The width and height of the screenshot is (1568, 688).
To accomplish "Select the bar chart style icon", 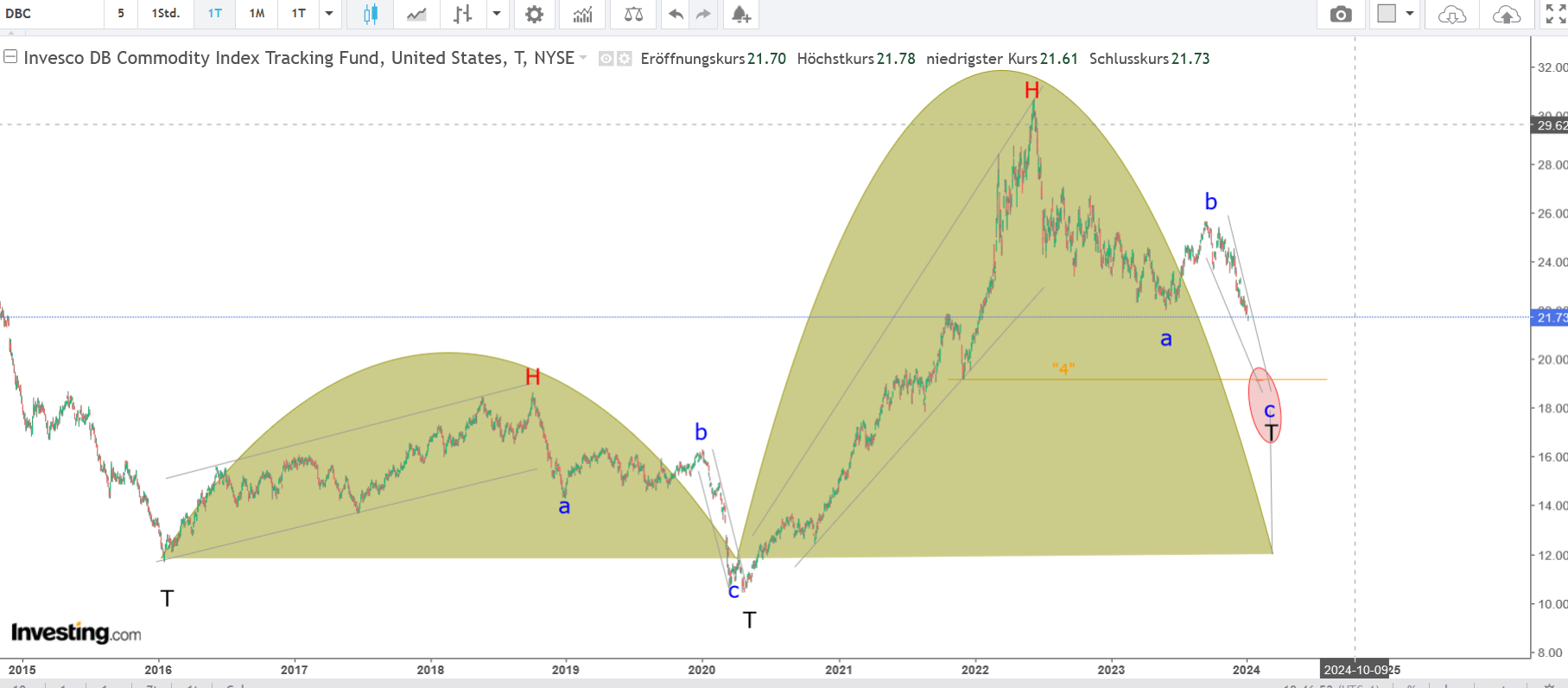I will [x=463, y=14].
